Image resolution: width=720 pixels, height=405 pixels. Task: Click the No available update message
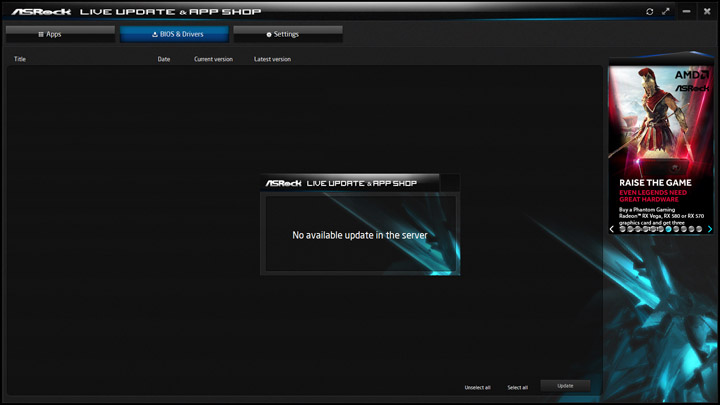(x=360, y=235)
